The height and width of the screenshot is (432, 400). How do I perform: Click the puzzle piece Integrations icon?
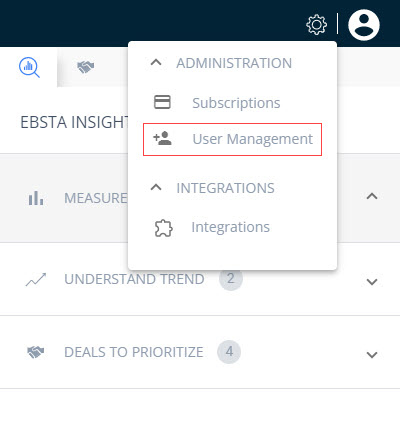point(163,228)
